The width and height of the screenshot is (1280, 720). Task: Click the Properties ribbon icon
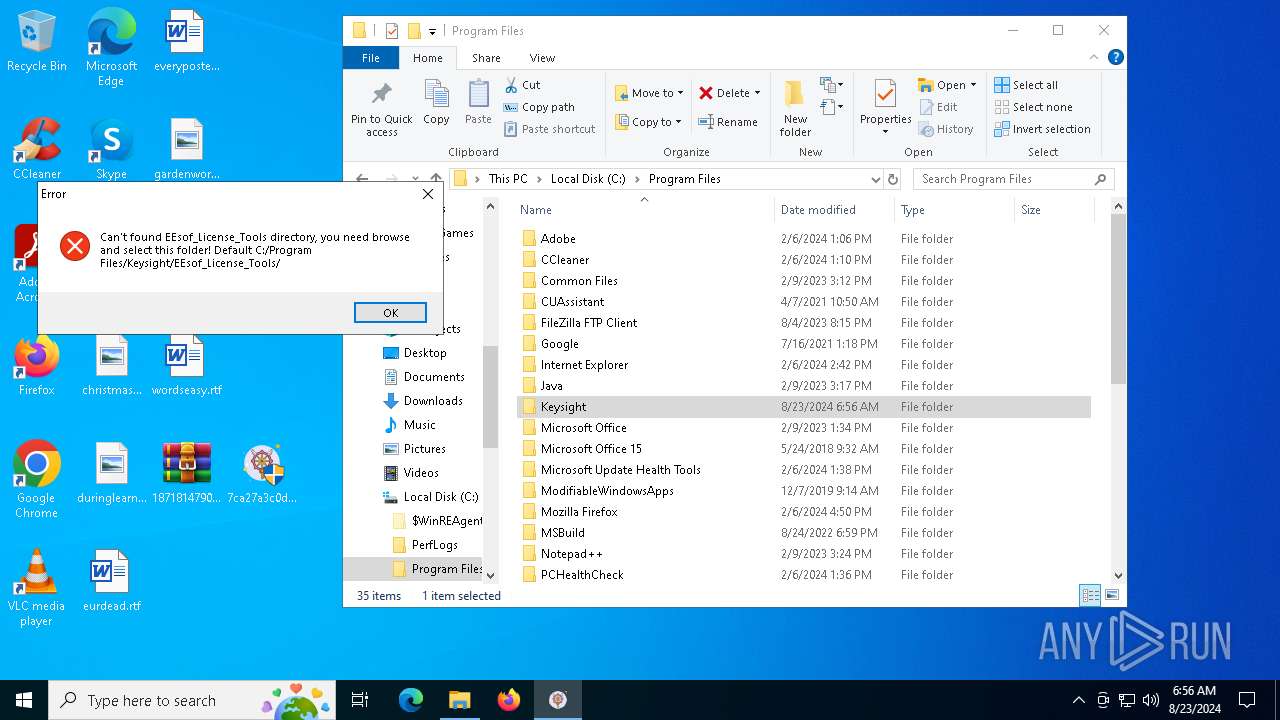tap(885, 108)
